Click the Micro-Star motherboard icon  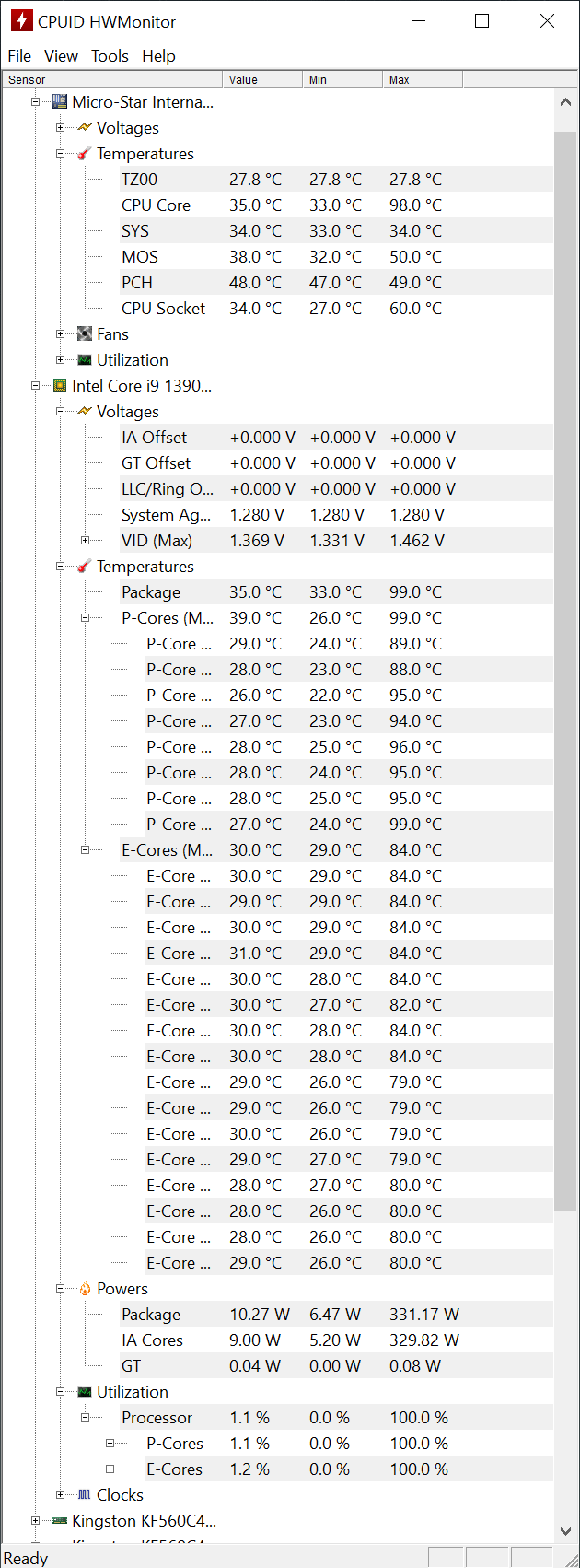[60, 102]
